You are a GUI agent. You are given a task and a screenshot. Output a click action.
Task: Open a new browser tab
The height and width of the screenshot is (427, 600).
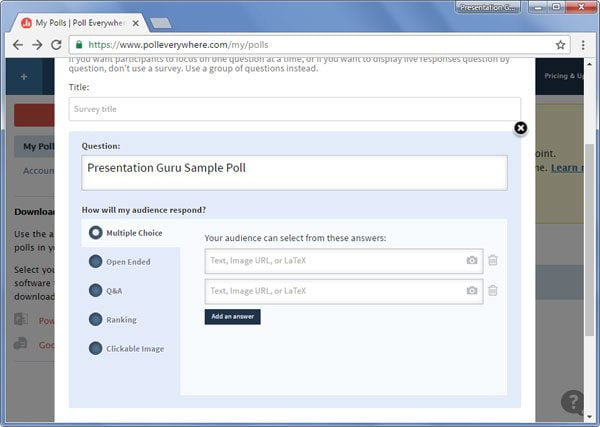click(161, 23)
